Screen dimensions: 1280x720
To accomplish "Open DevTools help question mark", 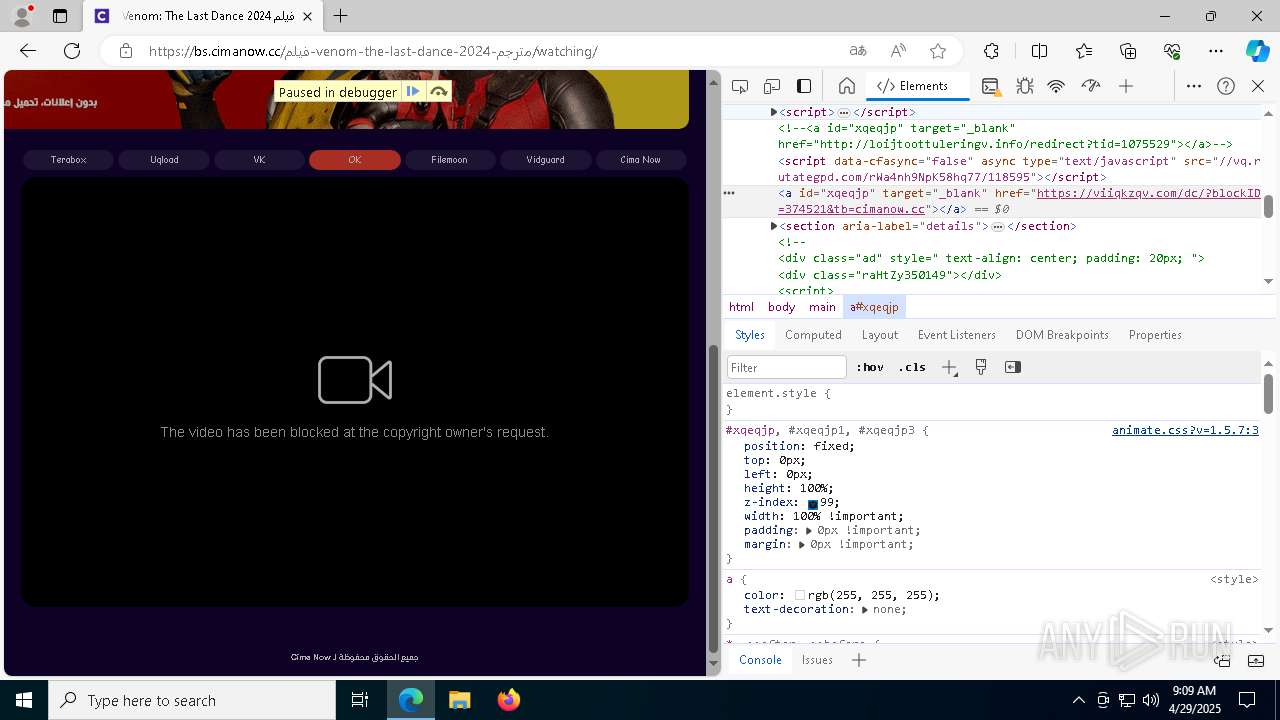I will point(1226,86).
